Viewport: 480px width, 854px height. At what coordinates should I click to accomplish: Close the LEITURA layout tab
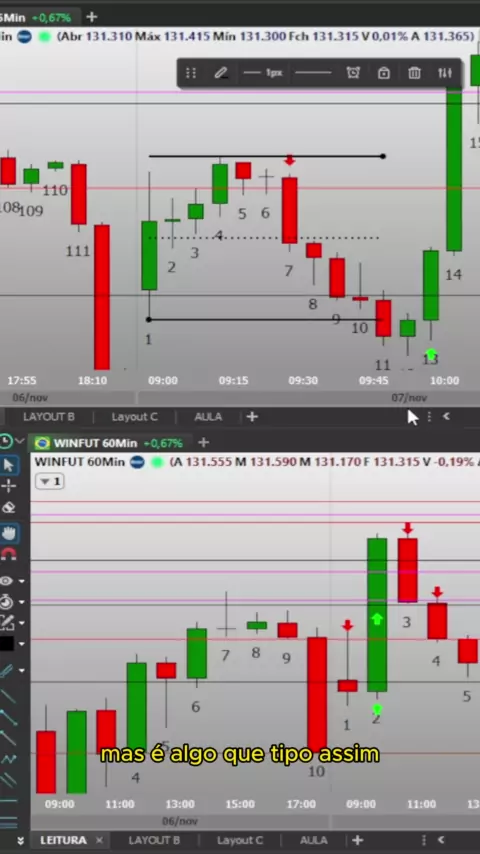tap(99, 840)
